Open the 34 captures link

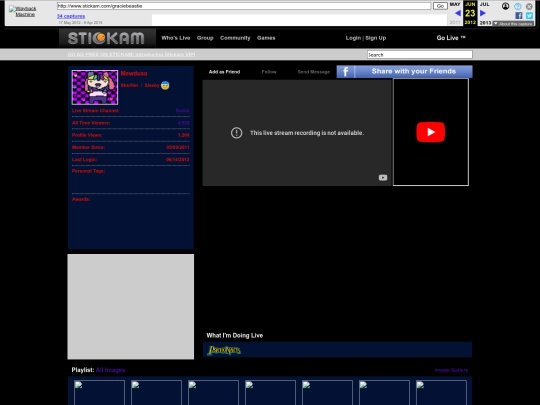coord(71,16)
